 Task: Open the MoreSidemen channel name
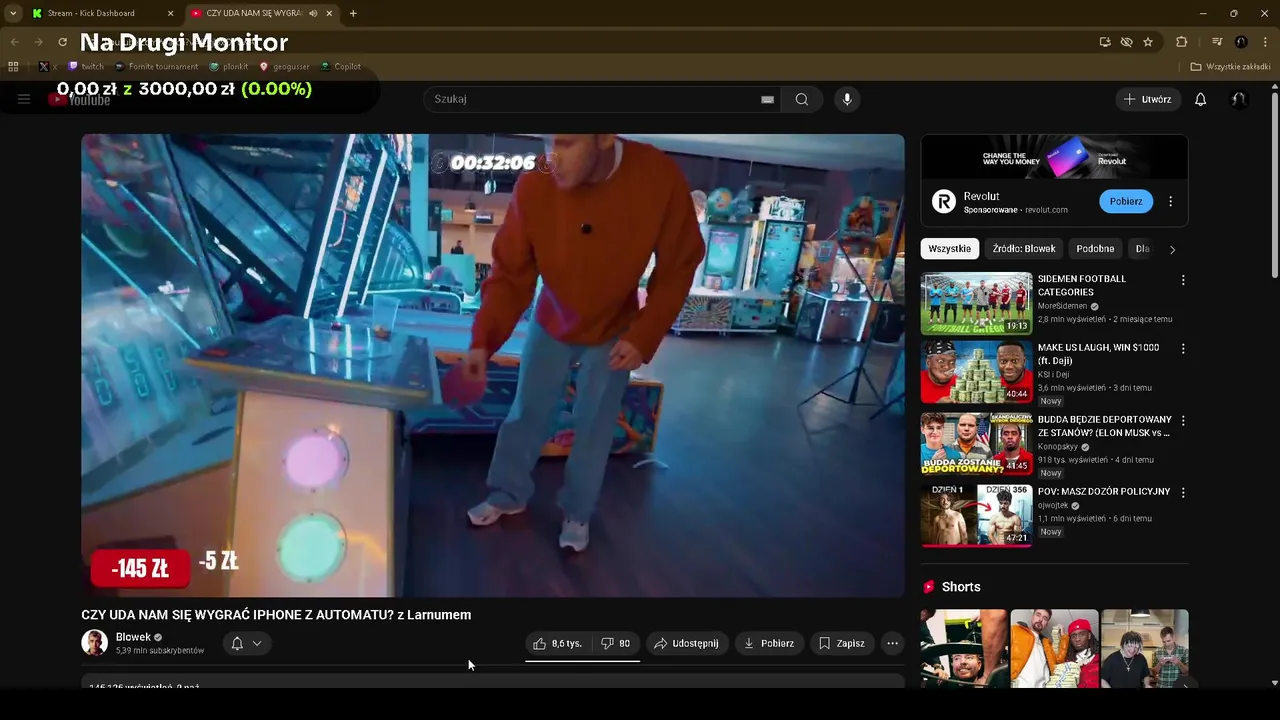click(x=1061, y=306)
